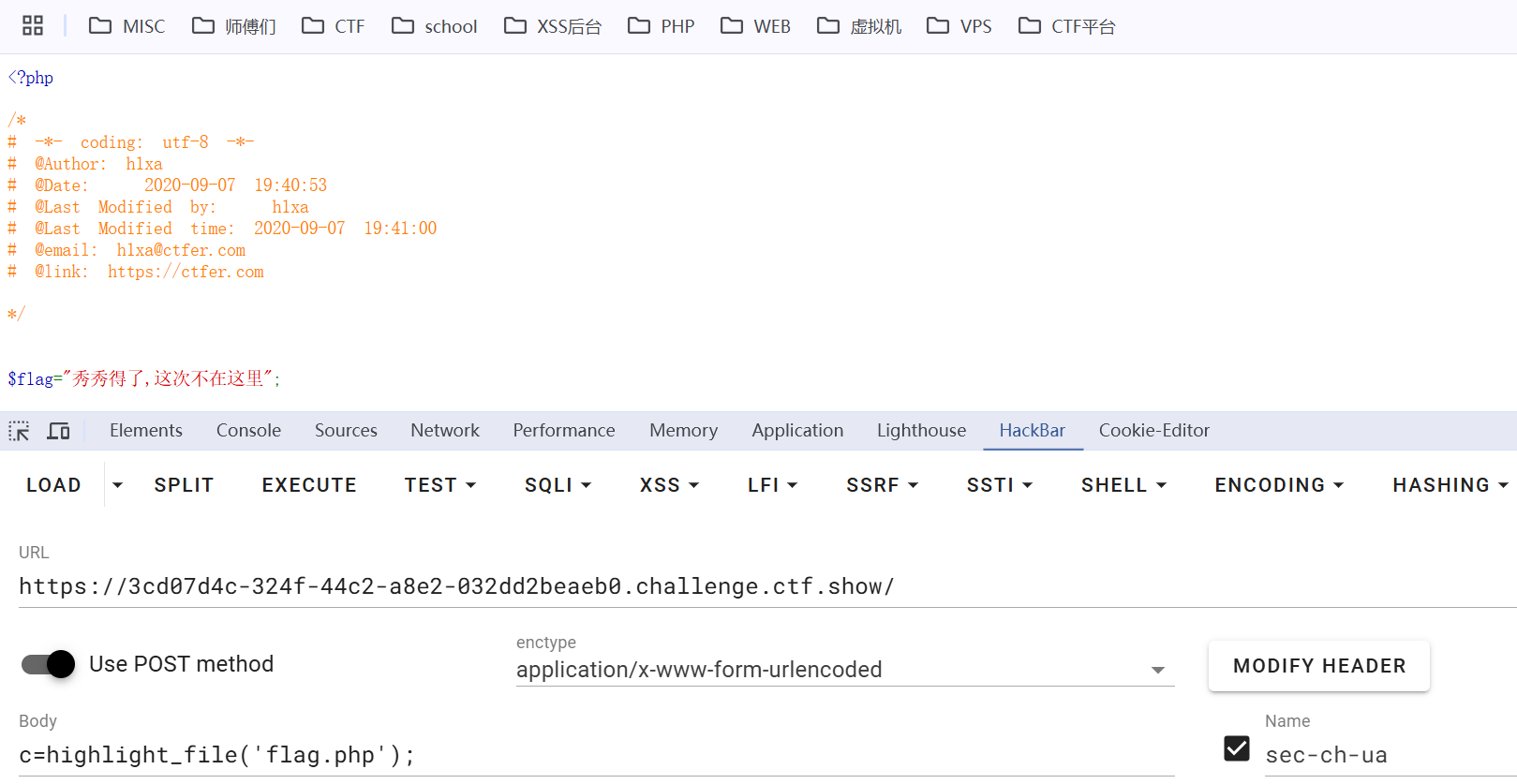This screenshot has height=784, width=1517.
Task: Open the MISC bookmark folder
Action: click(x=126, y=26)
